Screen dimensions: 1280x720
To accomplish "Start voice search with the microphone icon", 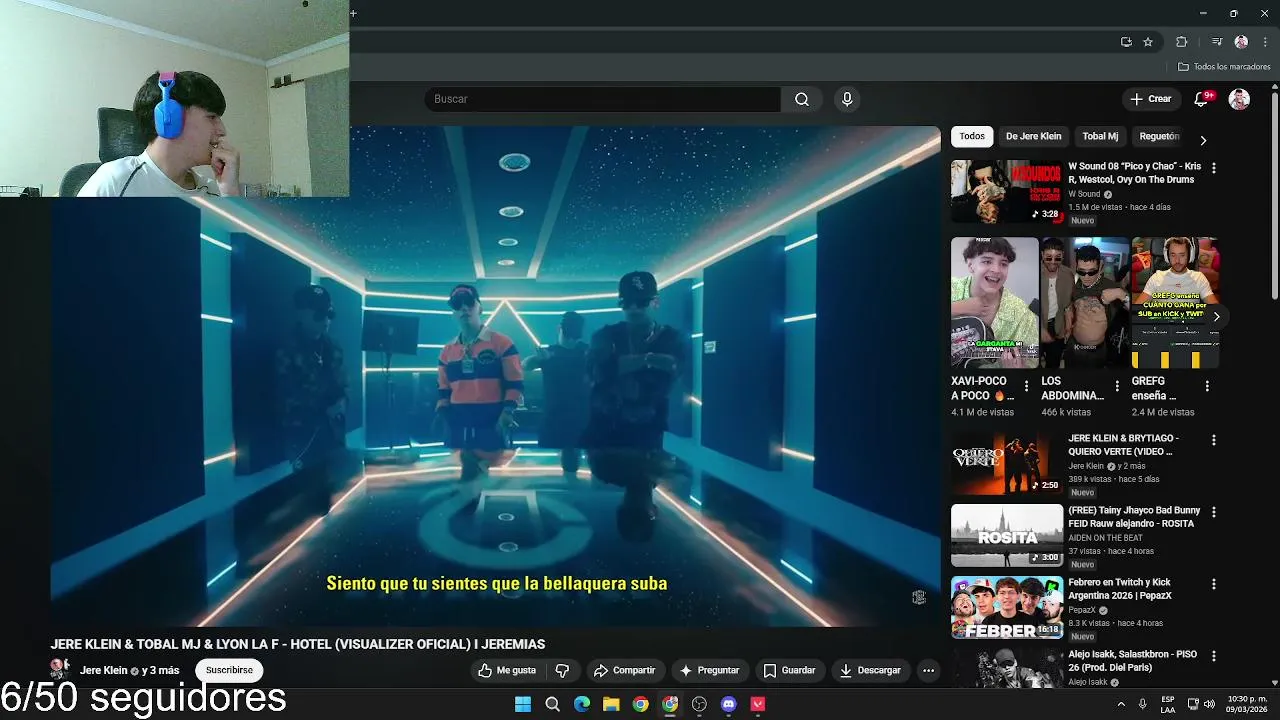I will click(x=847, y=99).
